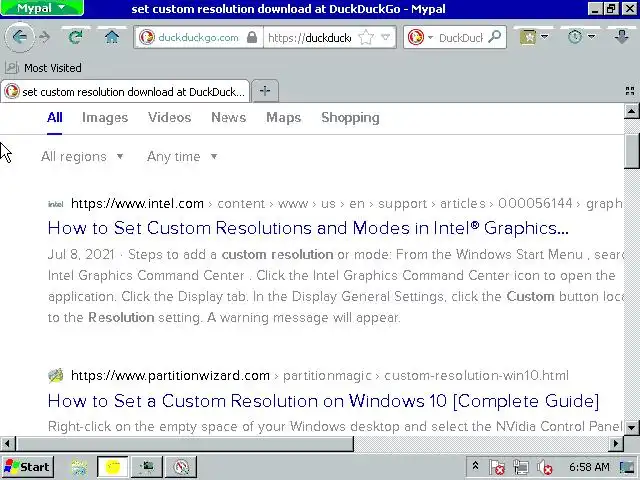Bookmark this page with the star icon
Screen dimensions: 640x480
pyautogui.click(x=366, y=38)
